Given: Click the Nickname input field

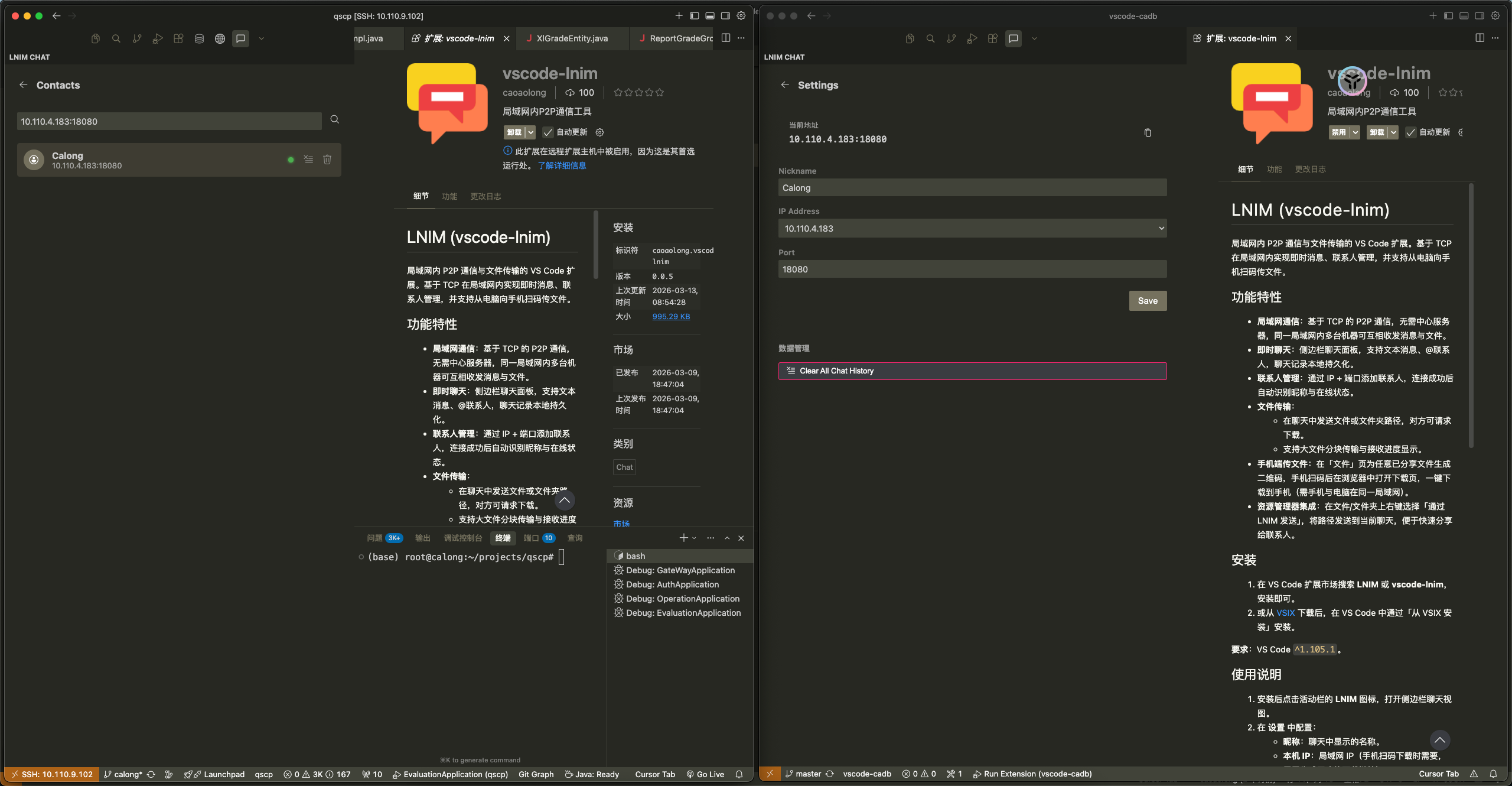Looking at the screenshot, I should 972,188.
